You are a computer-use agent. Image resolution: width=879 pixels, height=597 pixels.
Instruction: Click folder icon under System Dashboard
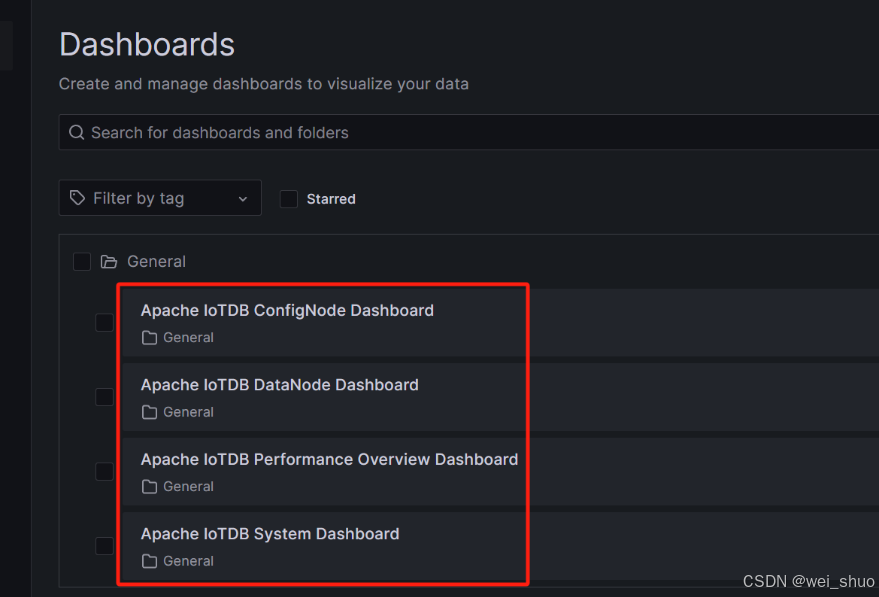[149, 561]
